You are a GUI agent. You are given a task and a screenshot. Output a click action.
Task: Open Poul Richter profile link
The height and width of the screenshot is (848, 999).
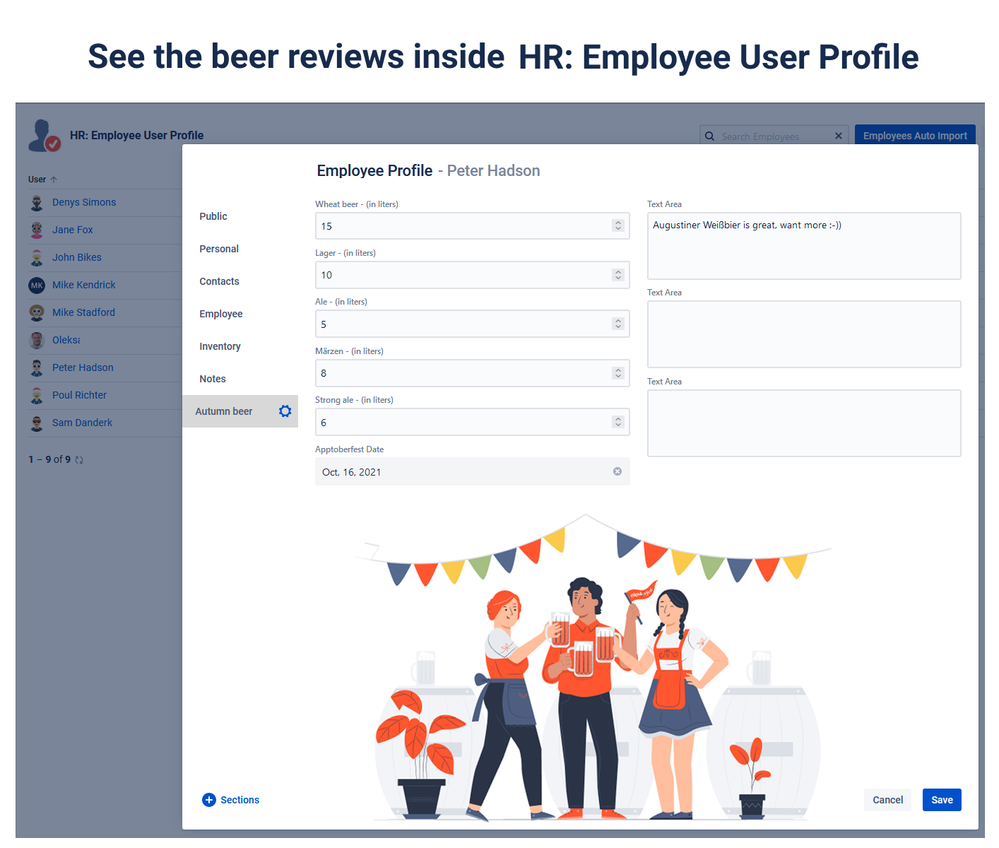[79, 395]
